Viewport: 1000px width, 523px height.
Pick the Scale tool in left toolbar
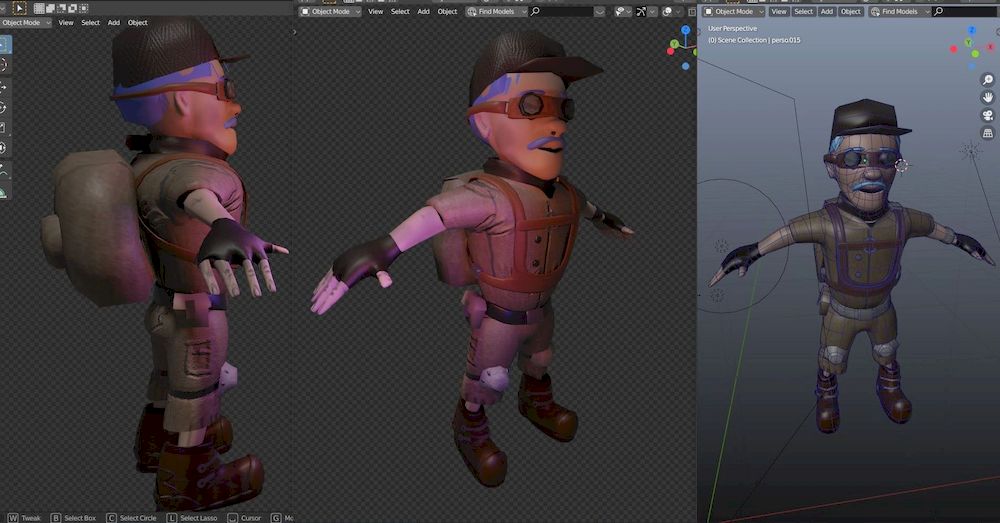[x=3, y=127]
